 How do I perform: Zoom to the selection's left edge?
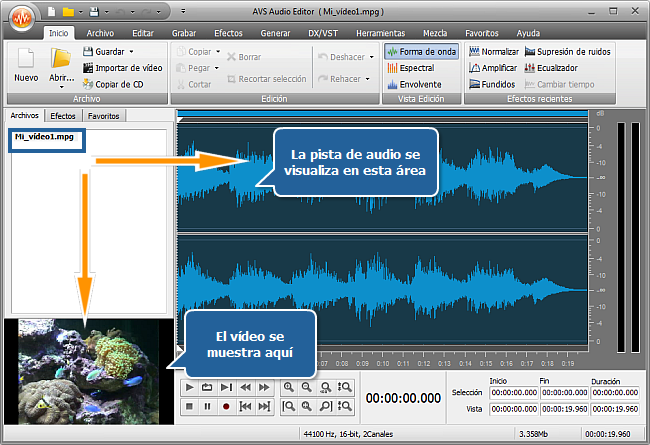point(289,406)
